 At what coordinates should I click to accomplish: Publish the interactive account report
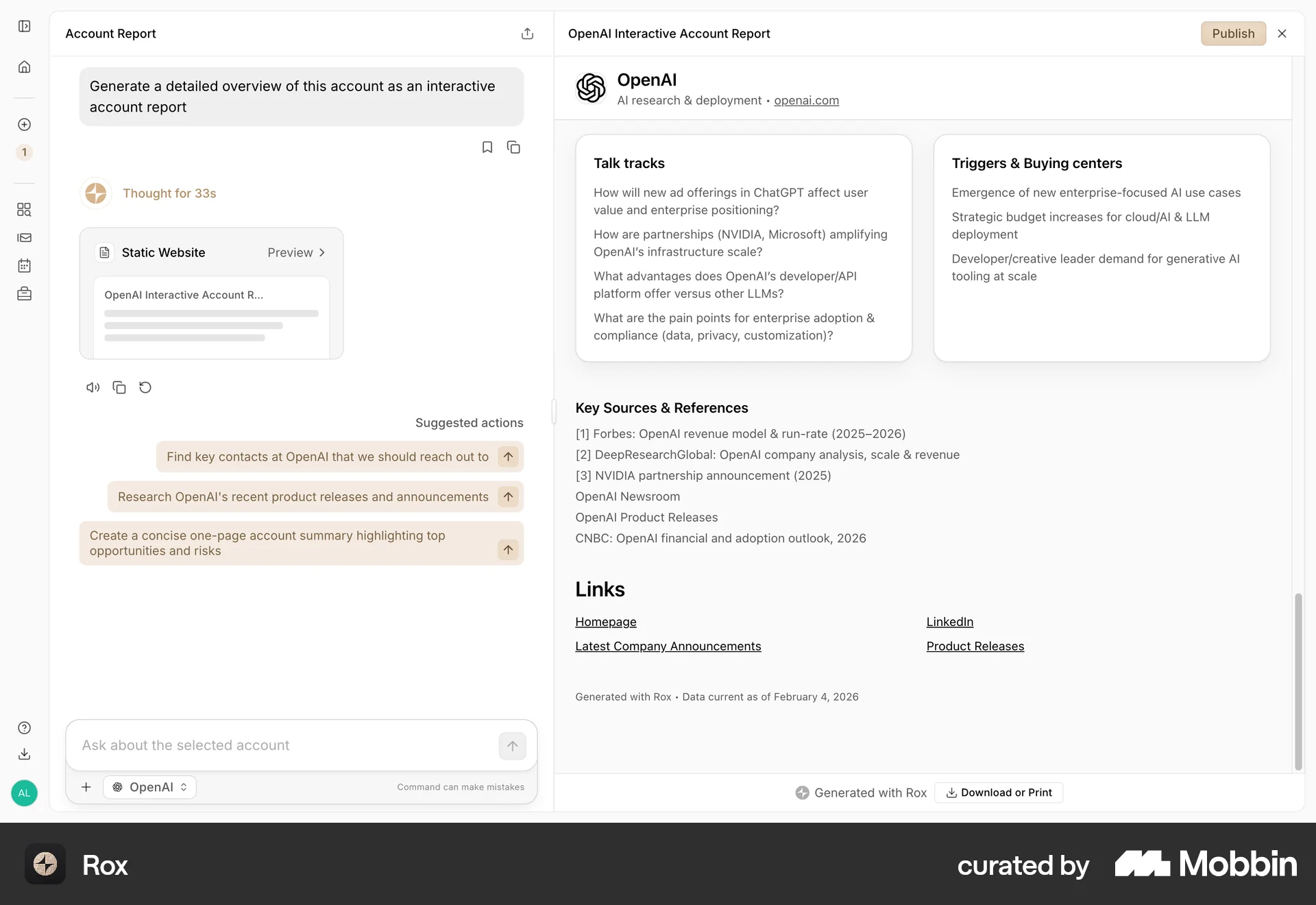[x=1232, y=33]
